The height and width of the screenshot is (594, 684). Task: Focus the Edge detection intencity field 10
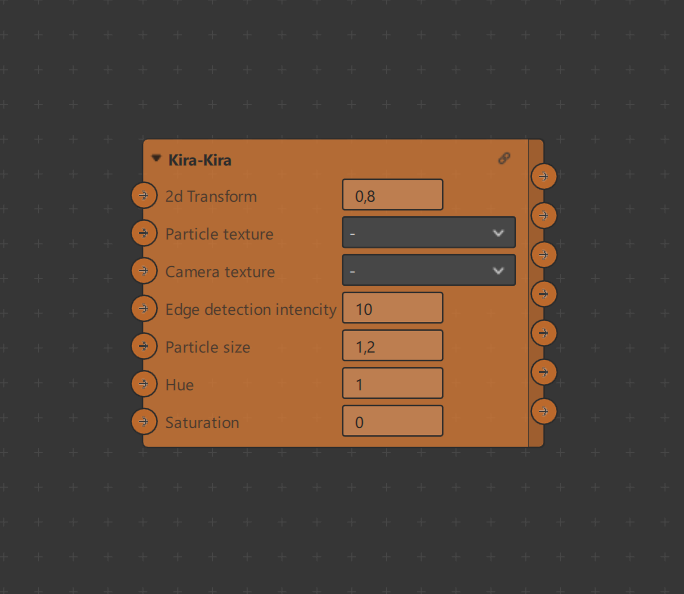pyautogui.click(x=393, y=308)
